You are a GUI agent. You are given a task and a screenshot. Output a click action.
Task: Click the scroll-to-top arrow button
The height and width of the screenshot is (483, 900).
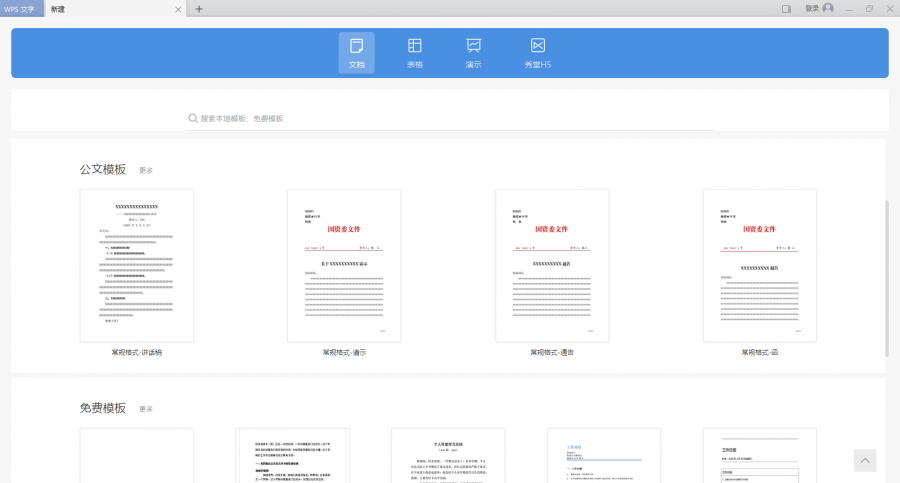pos(866,460)
